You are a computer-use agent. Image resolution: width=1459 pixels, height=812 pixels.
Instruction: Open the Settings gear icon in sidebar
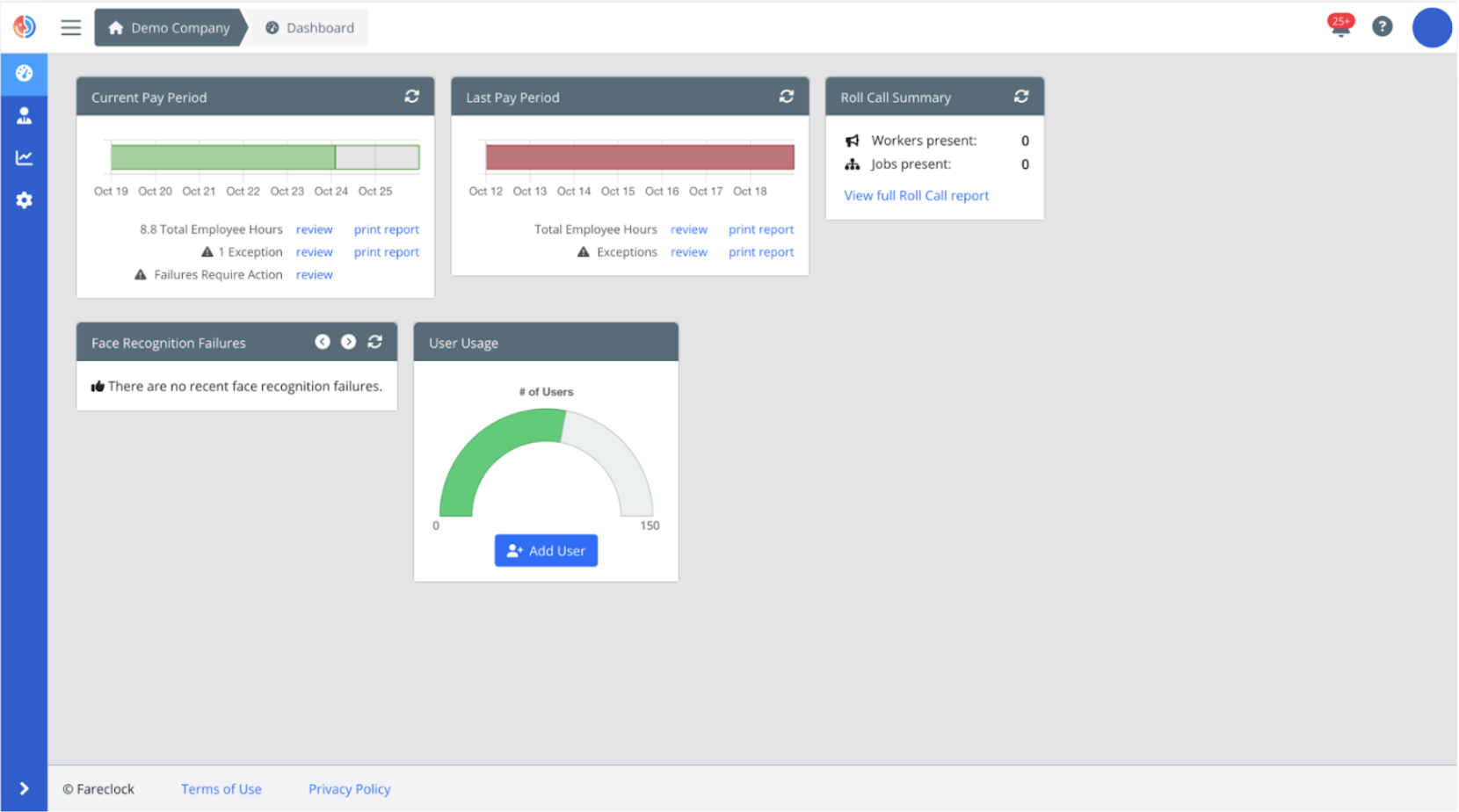coord(24,199)
